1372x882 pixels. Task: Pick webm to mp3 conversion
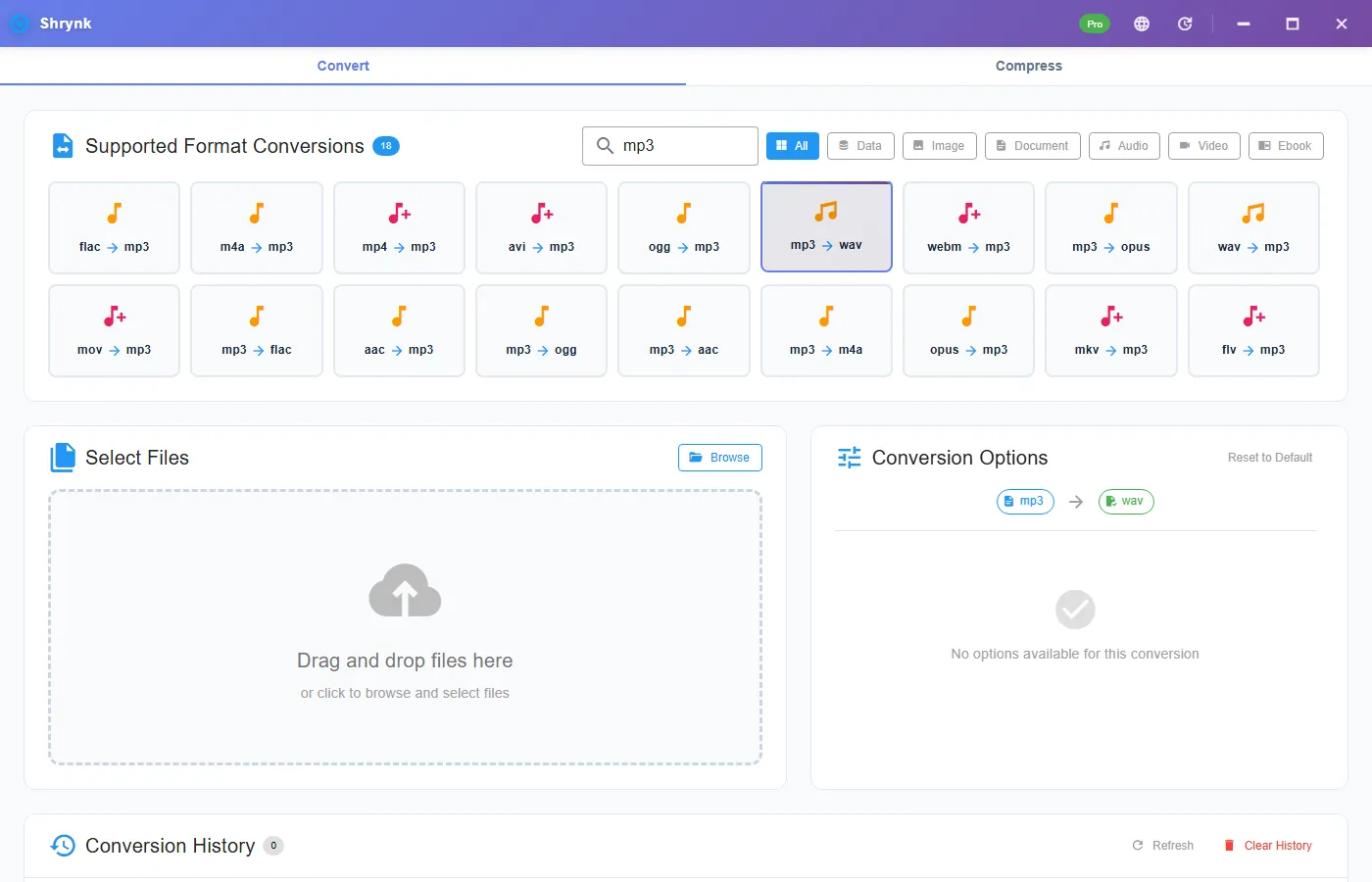coord(968,227)
